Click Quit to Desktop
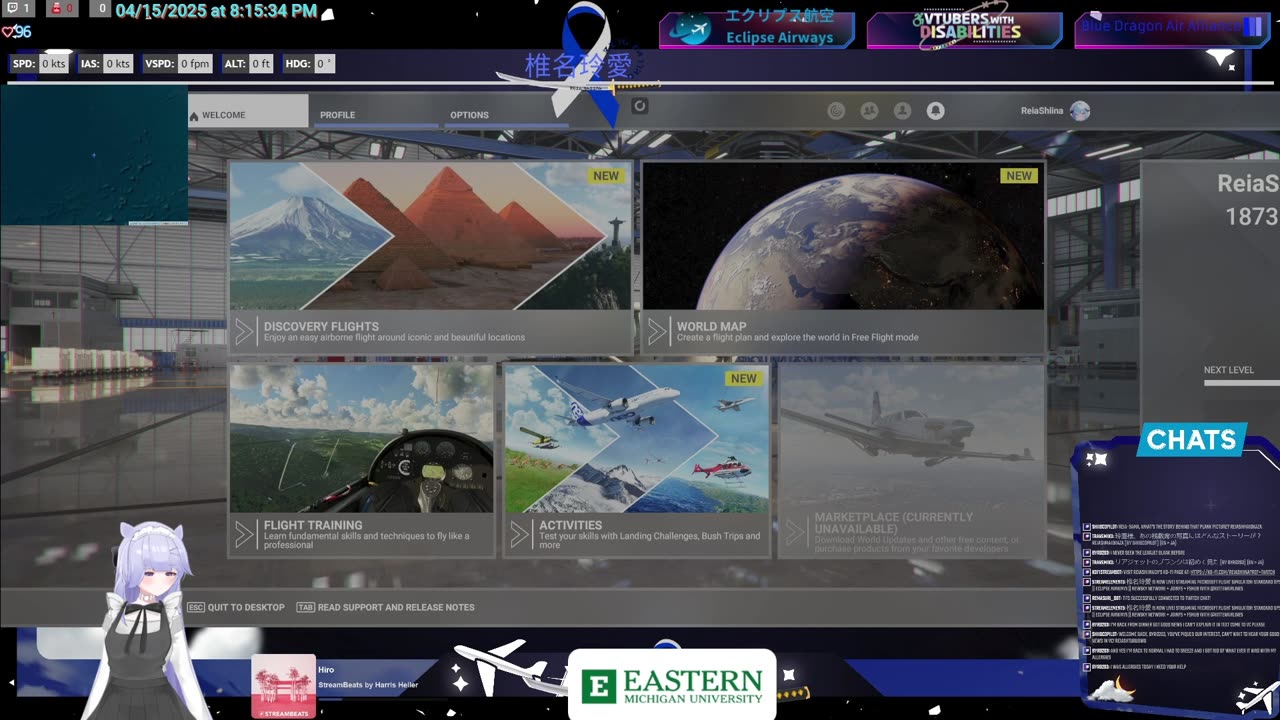The image size is (1280, 720). [x=246, y=607]
